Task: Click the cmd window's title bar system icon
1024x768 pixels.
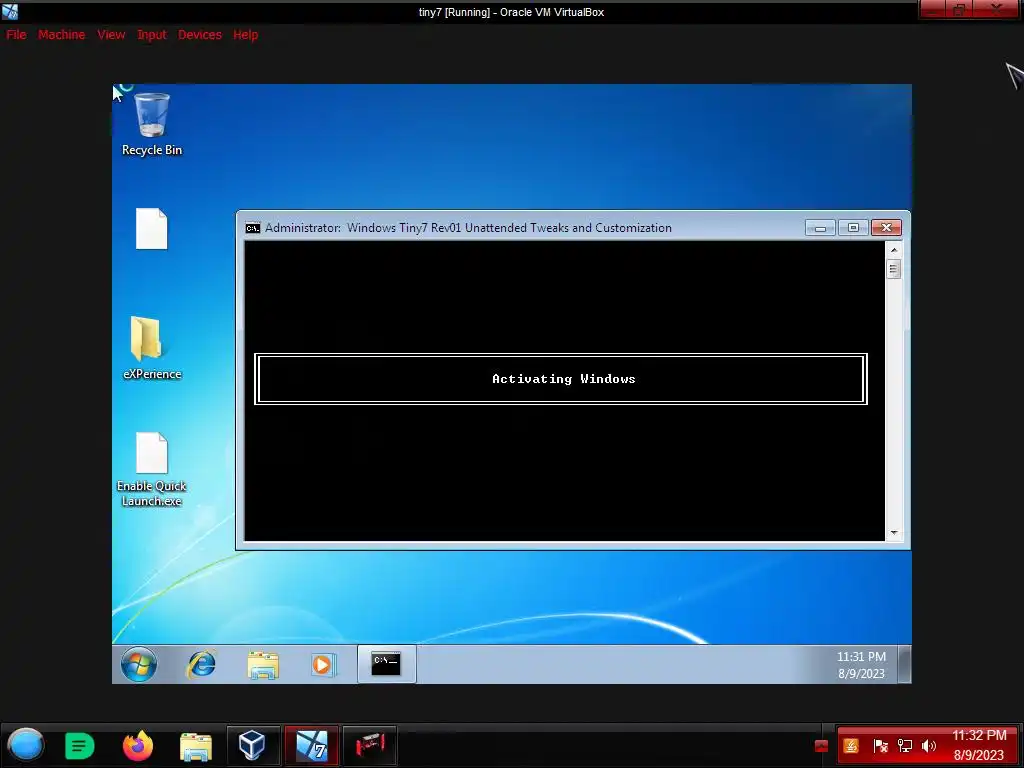Action: pos(252,228)
